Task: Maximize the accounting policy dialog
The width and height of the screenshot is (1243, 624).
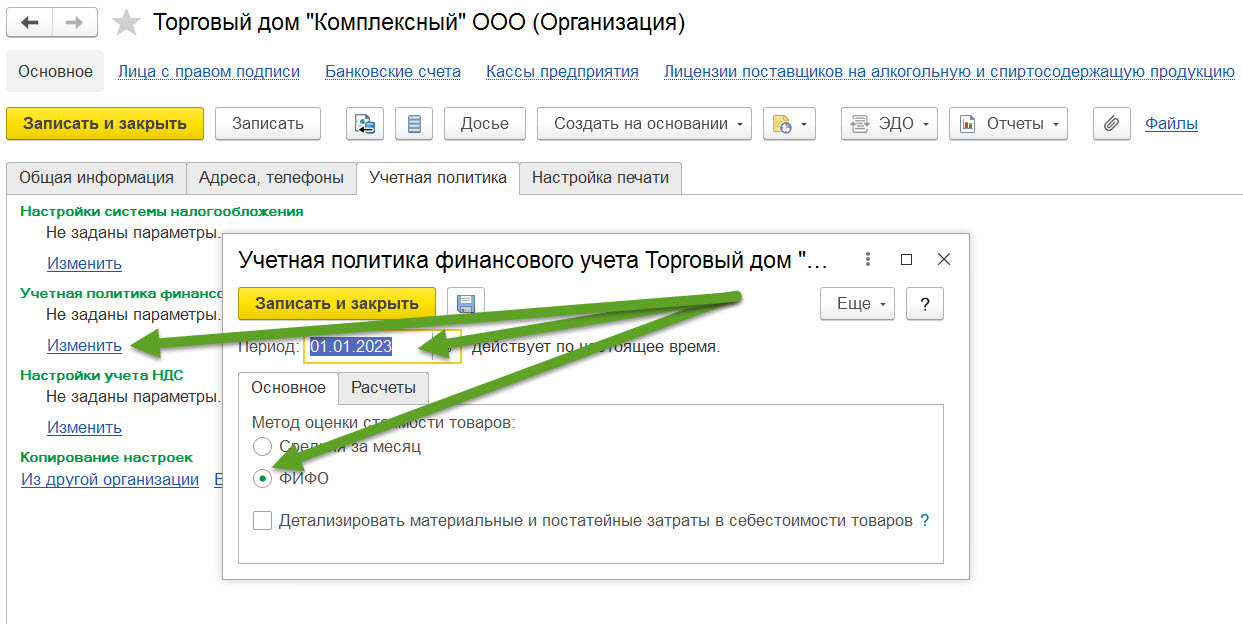Action: (906, 259)
